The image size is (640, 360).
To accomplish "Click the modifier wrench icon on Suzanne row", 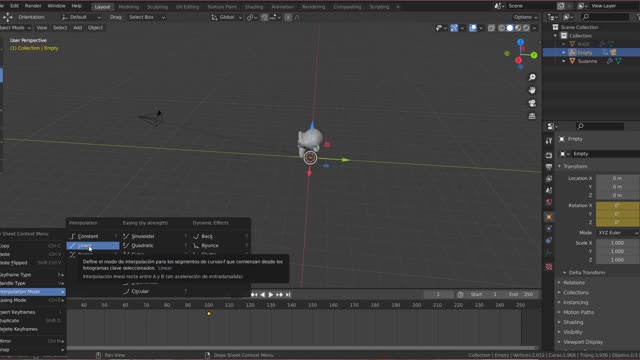I will [x=609, y=61].
